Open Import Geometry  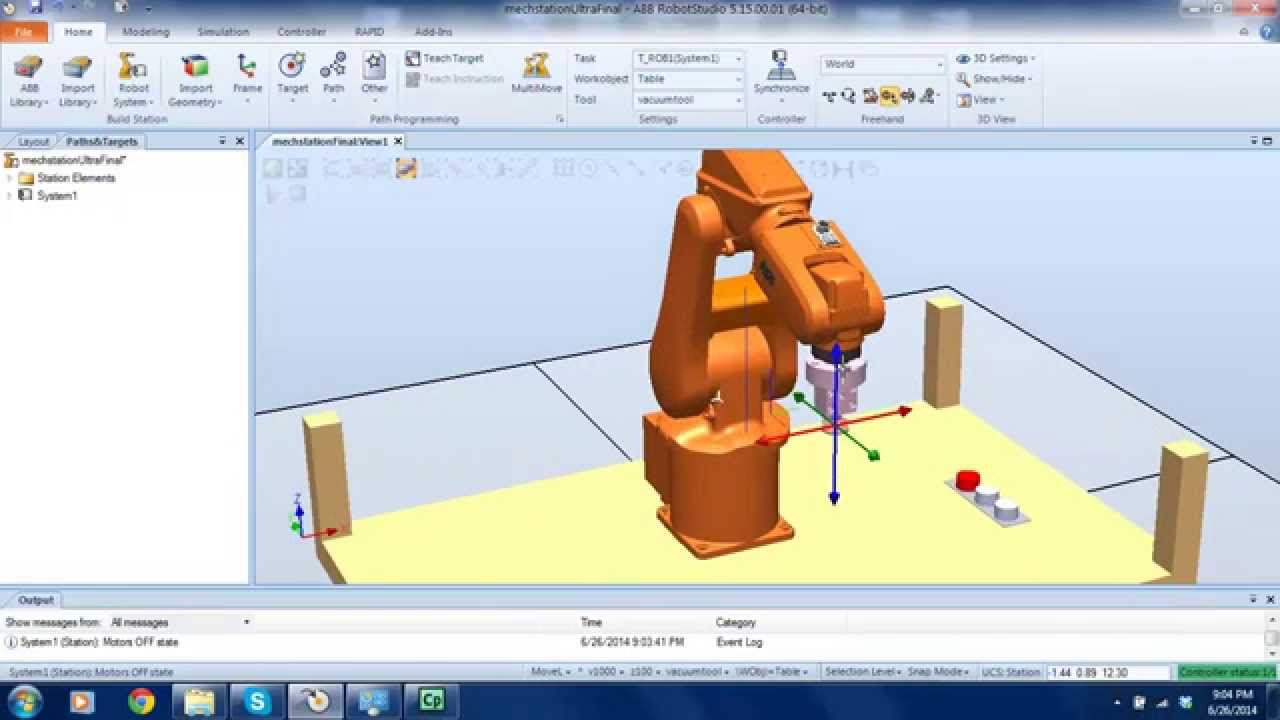(x=195, y=81)
